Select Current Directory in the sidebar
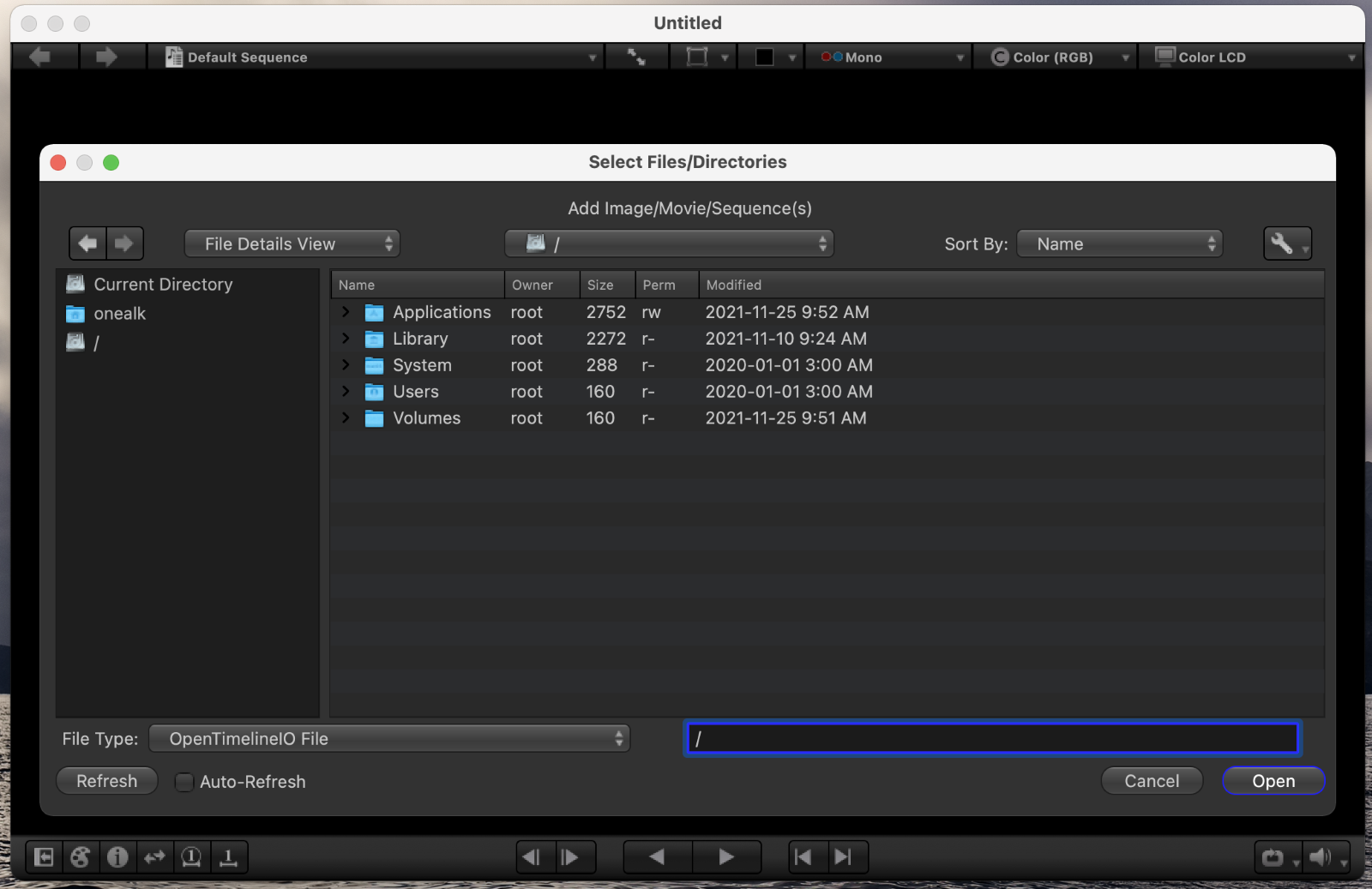Viewport: 1372px width, 889px height. pyautogui.click(x=163, y=284)
